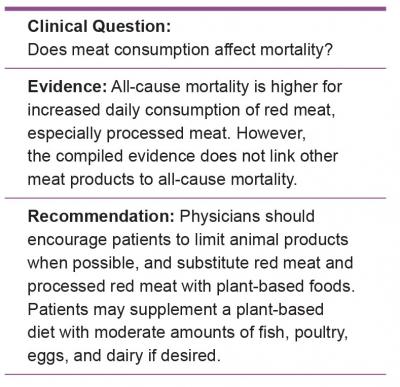Click the line 'Patients may supplement a plant-based'
The image size is (400, 387).
[x=175, y=310]
